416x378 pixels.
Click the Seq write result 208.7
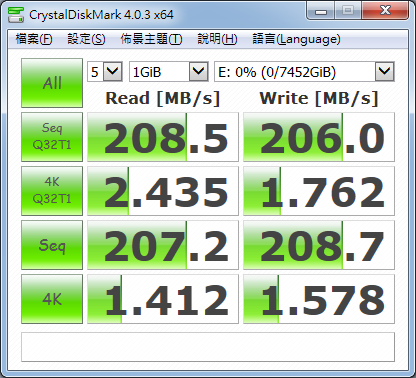pyautogui.click(x=319, y=245)
